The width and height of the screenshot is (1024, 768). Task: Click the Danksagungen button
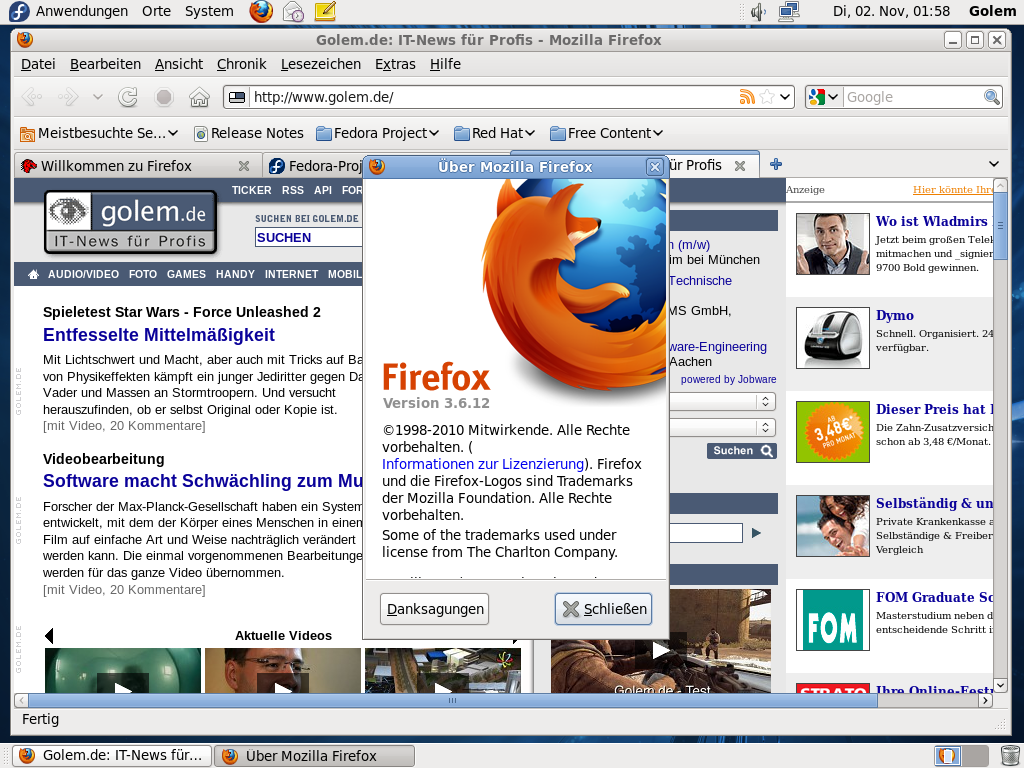click(434, 608)
